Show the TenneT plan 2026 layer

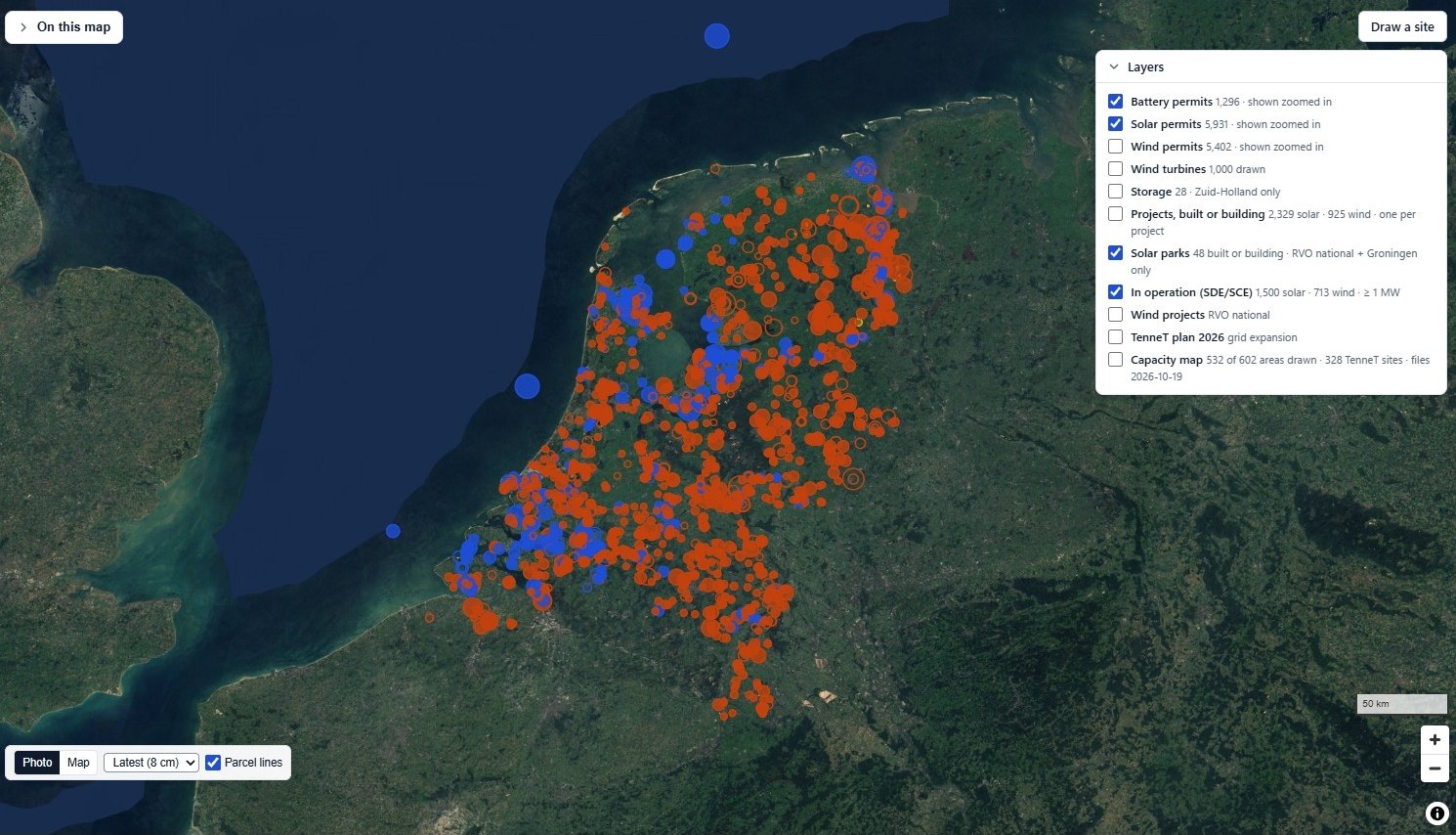coord(1115,337)
